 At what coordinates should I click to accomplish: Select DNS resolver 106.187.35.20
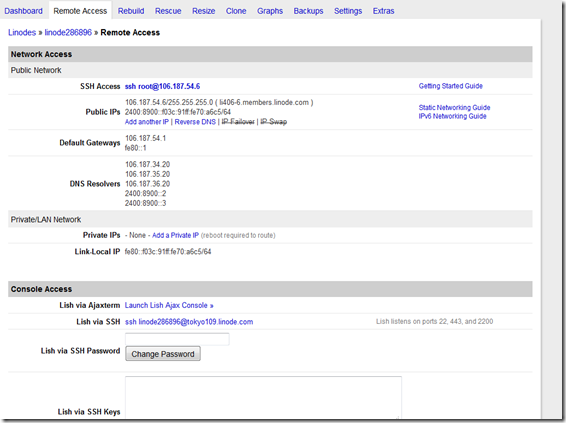click(x=147, y=174)
